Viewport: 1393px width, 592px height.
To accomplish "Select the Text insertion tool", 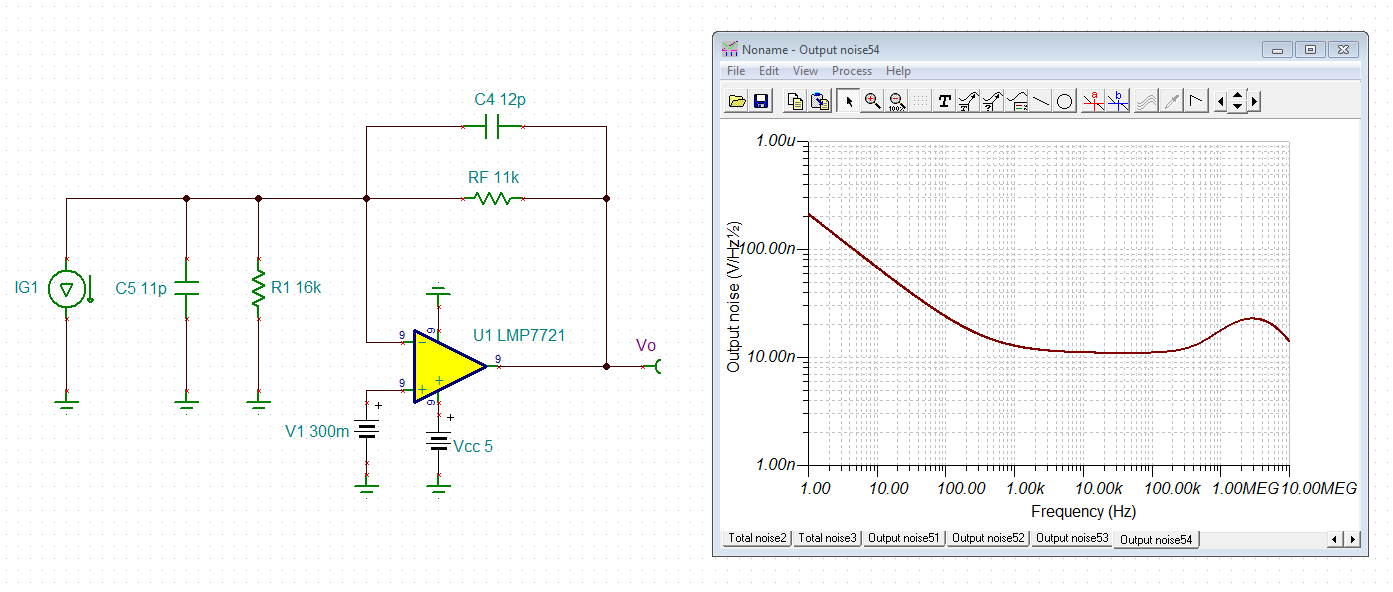I will [x=944, y=100].
